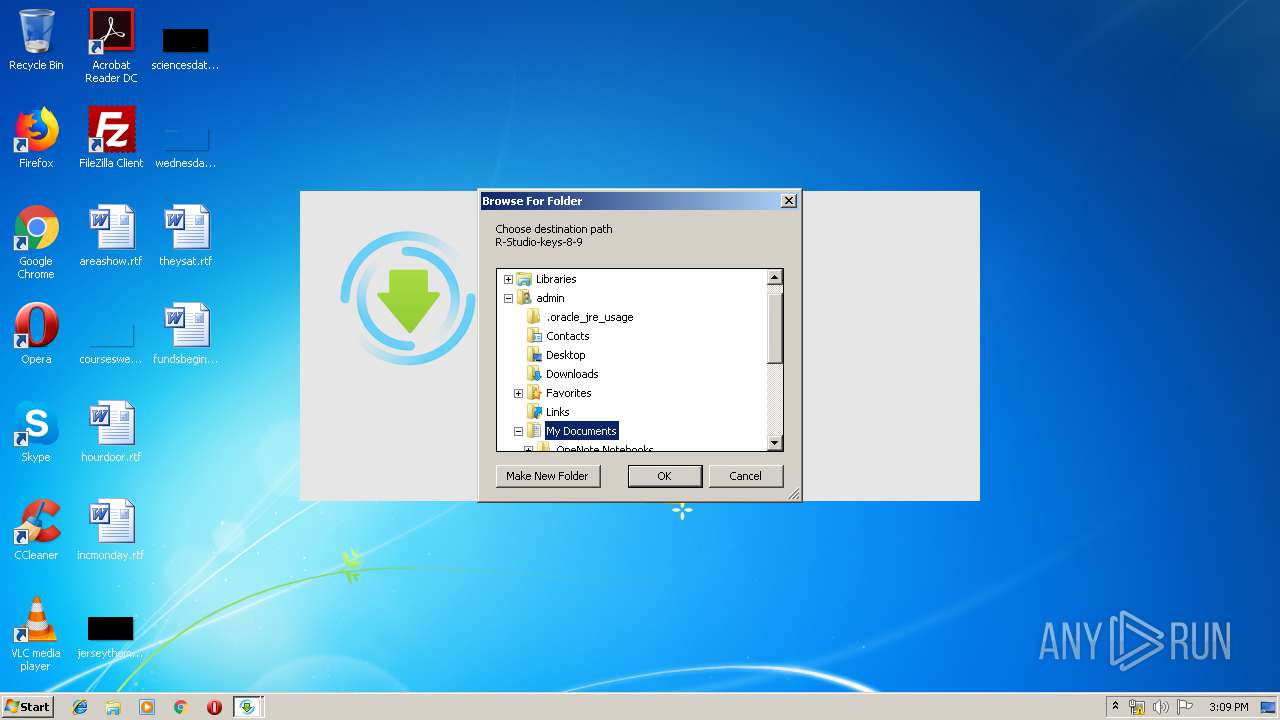The width and height of the screenshot is (1280, 720).
Task: Select installer download icon in taskbar
Action: click(x=247, y=707)
